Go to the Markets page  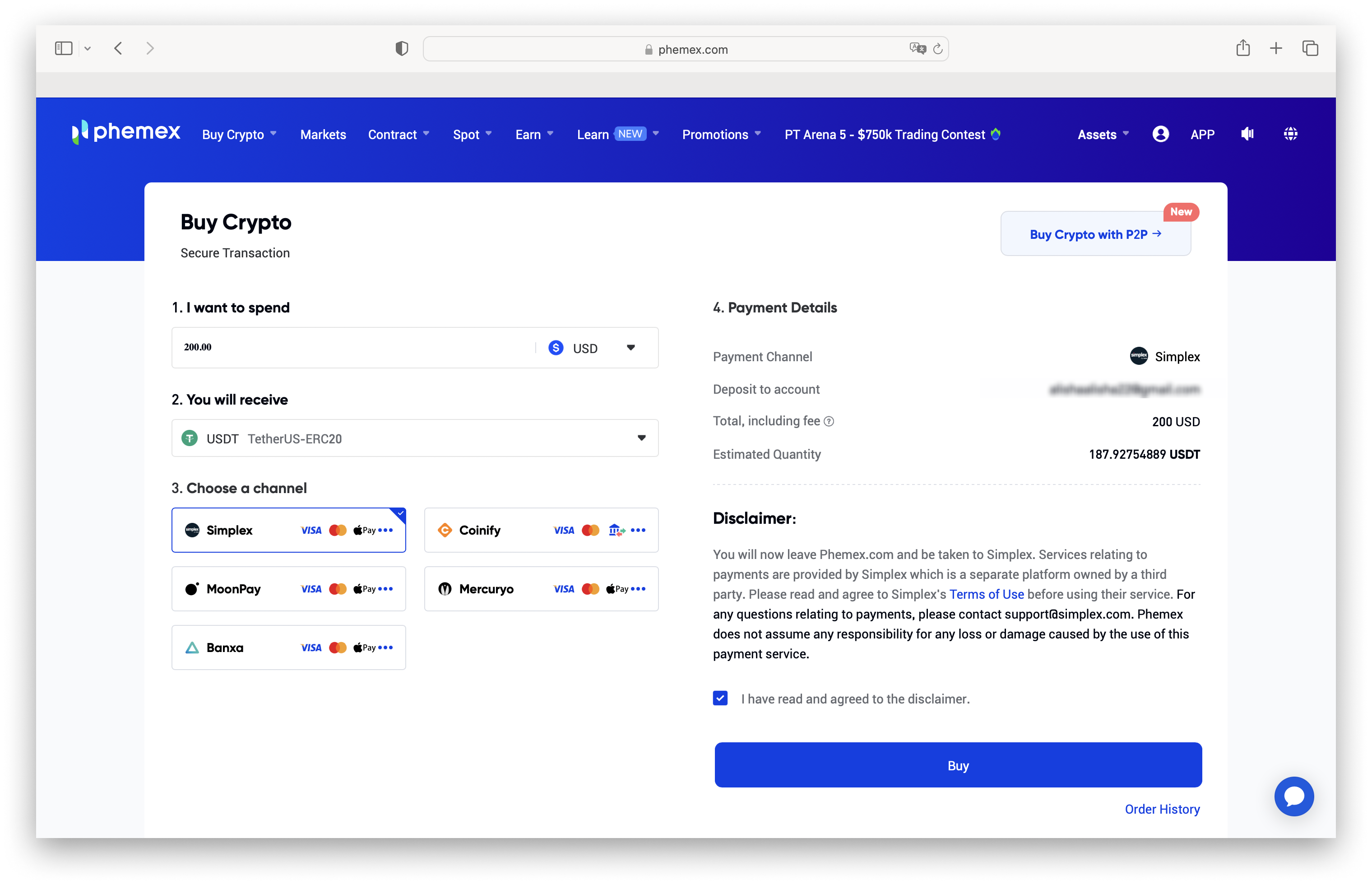pyautogui.click(x=323, y=135)
